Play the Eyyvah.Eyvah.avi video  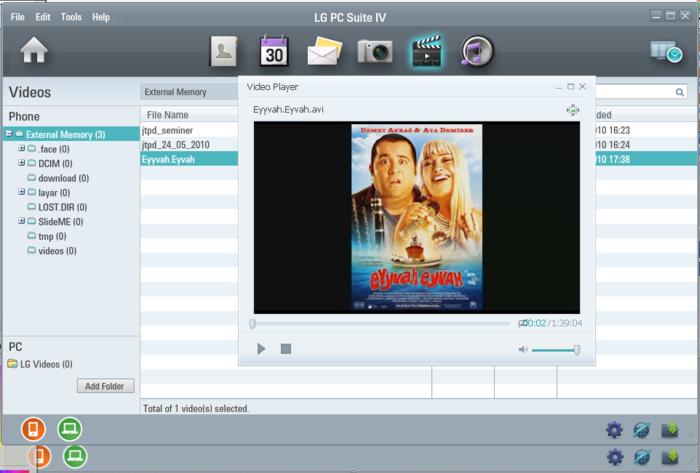[x=261, y=349]
